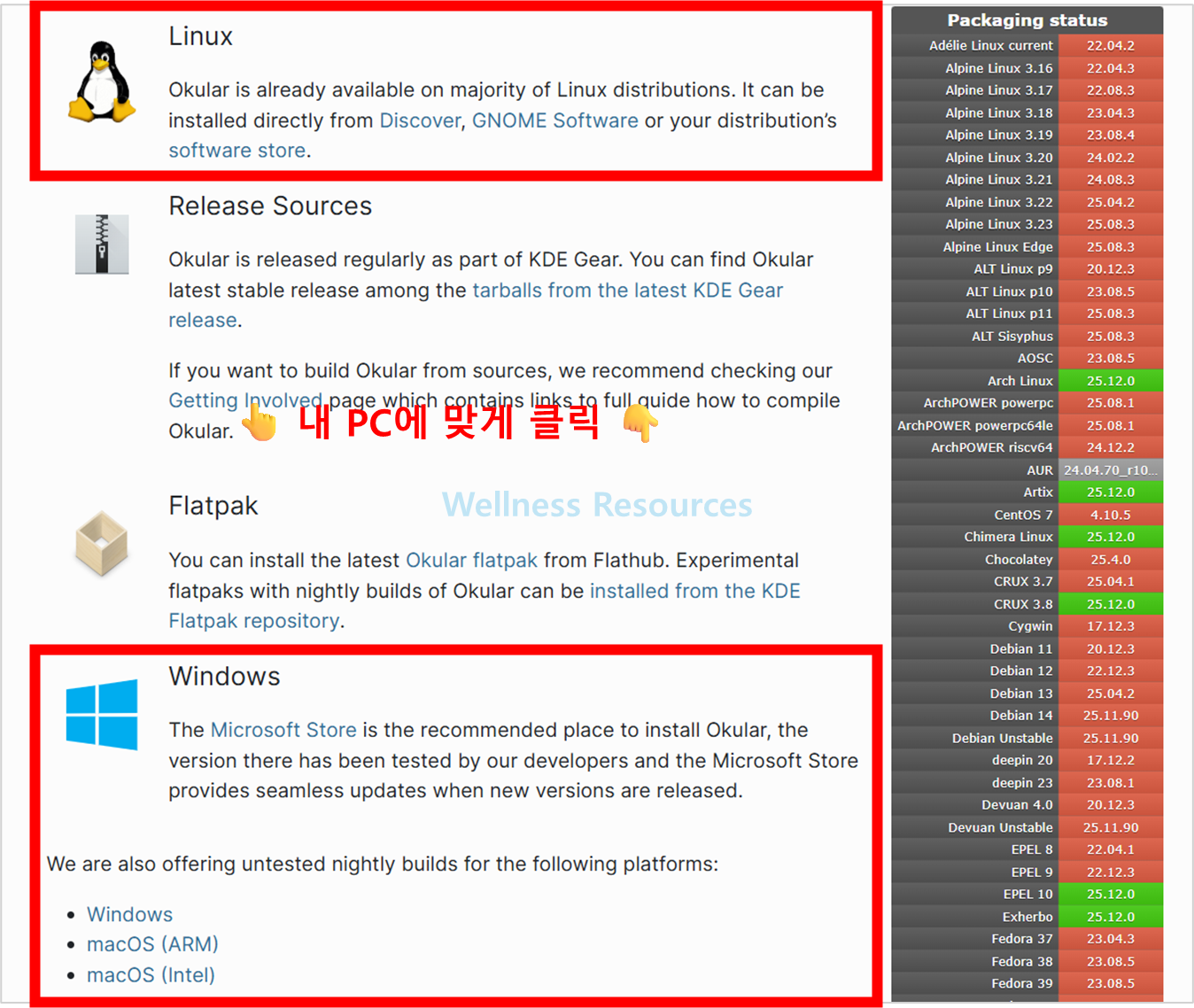Screen dimensions: 1194x1008
Task: Click the 'Packaging status' table header
Action: click(x=1027, y=20)
